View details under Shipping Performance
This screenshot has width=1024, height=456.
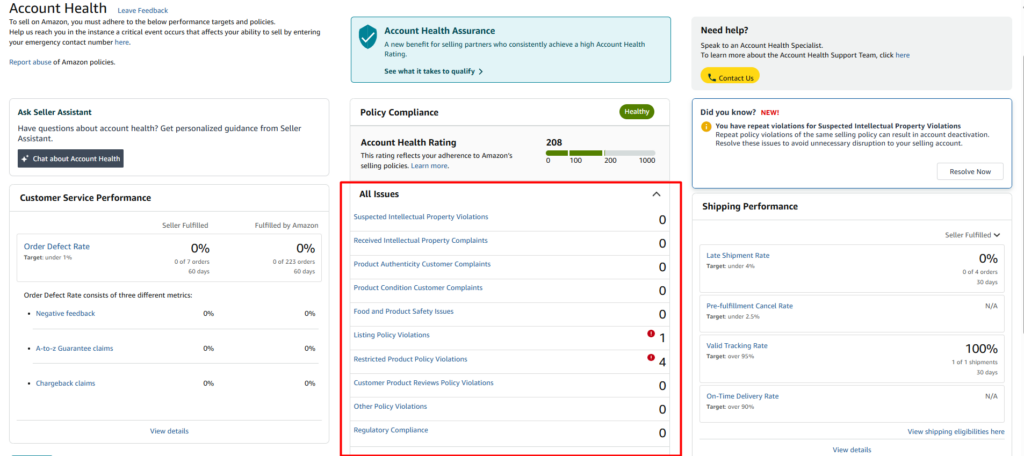(x=852, y=449)
